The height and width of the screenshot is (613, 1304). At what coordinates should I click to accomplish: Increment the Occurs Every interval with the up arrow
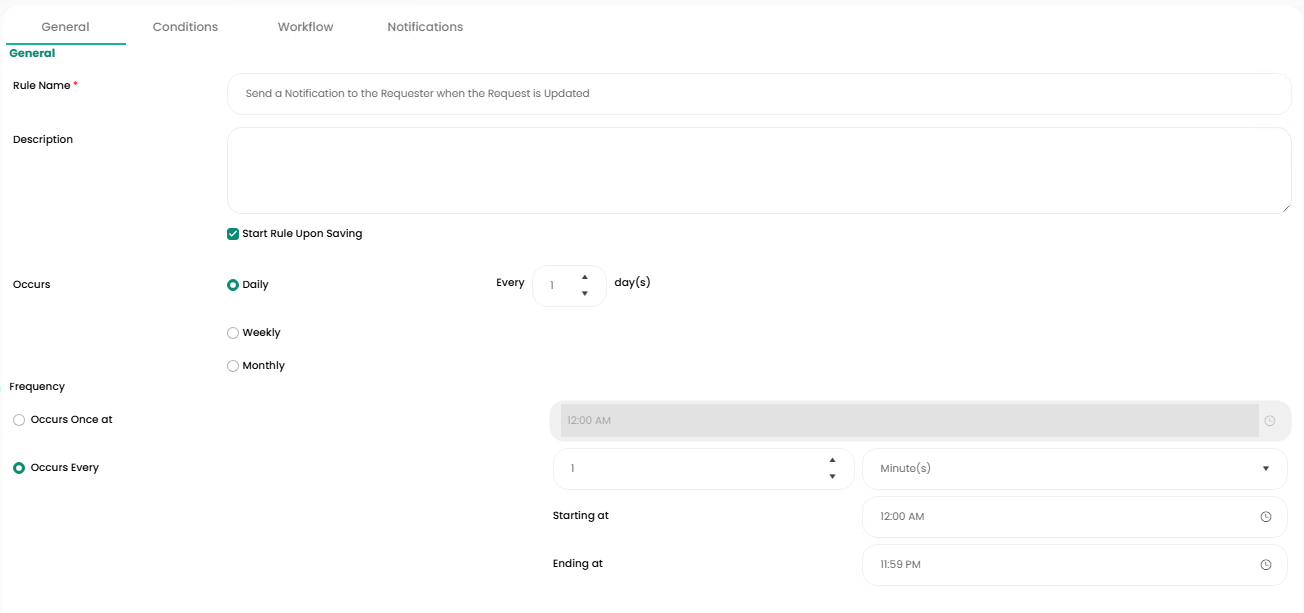(832, 460)
